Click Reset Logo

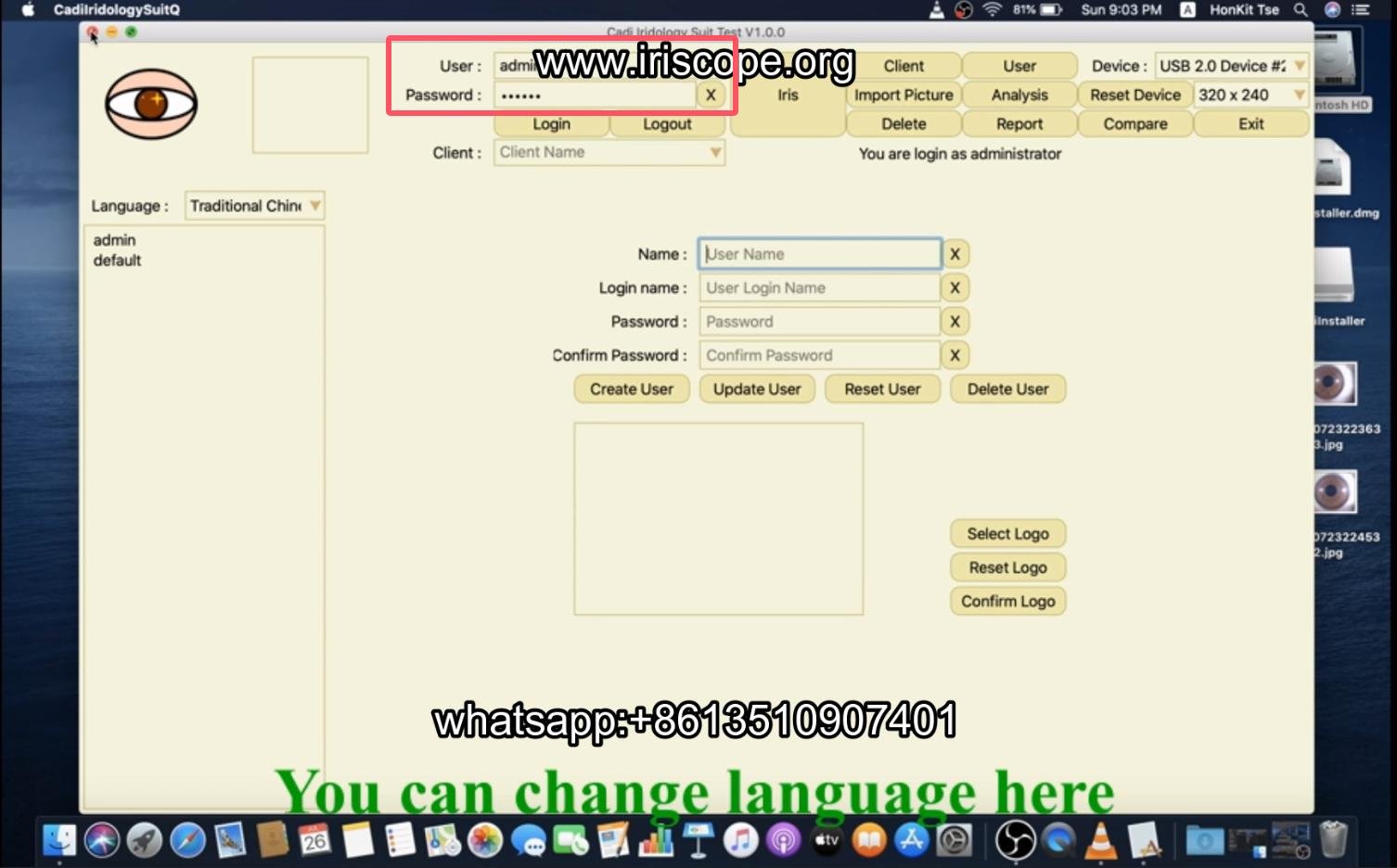pyautogui.click(x=1007, y=567)
